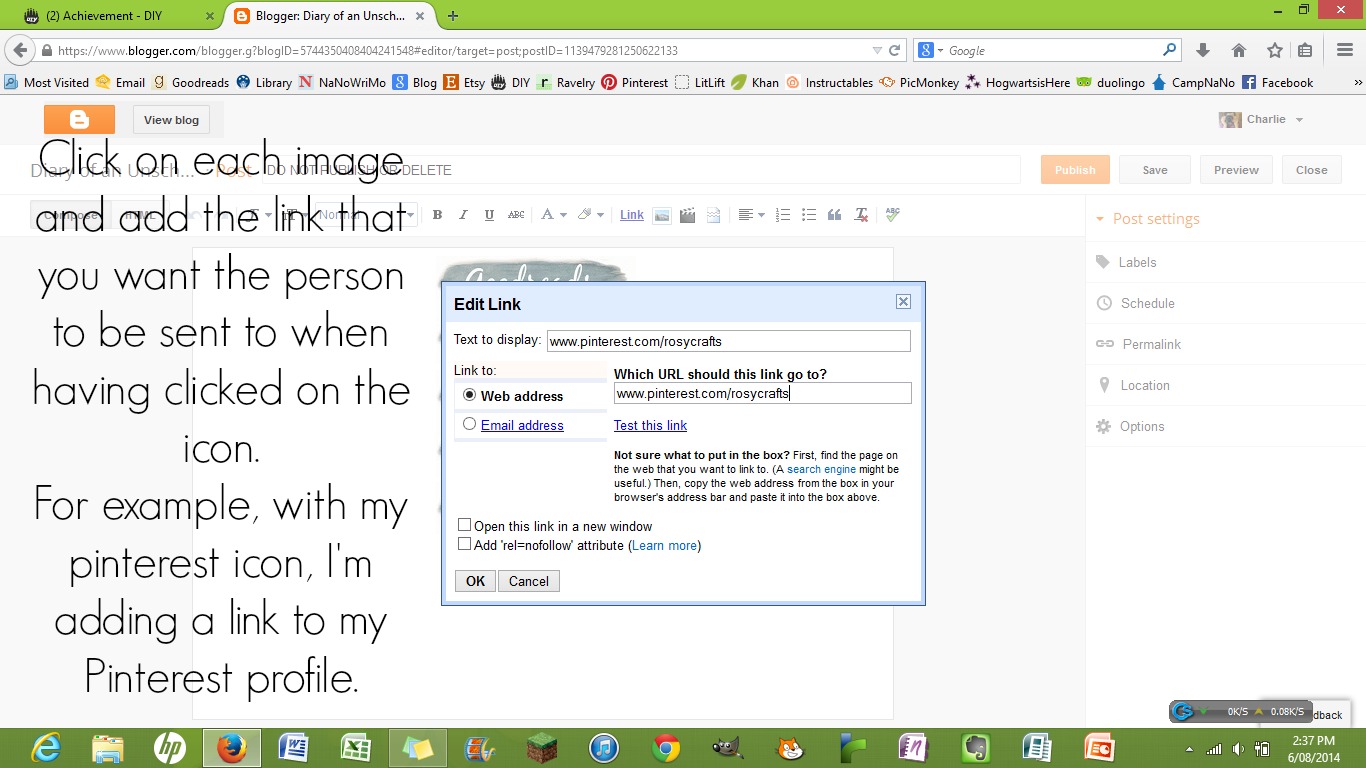Check 'Open this link in a new window'

point(465,525)
